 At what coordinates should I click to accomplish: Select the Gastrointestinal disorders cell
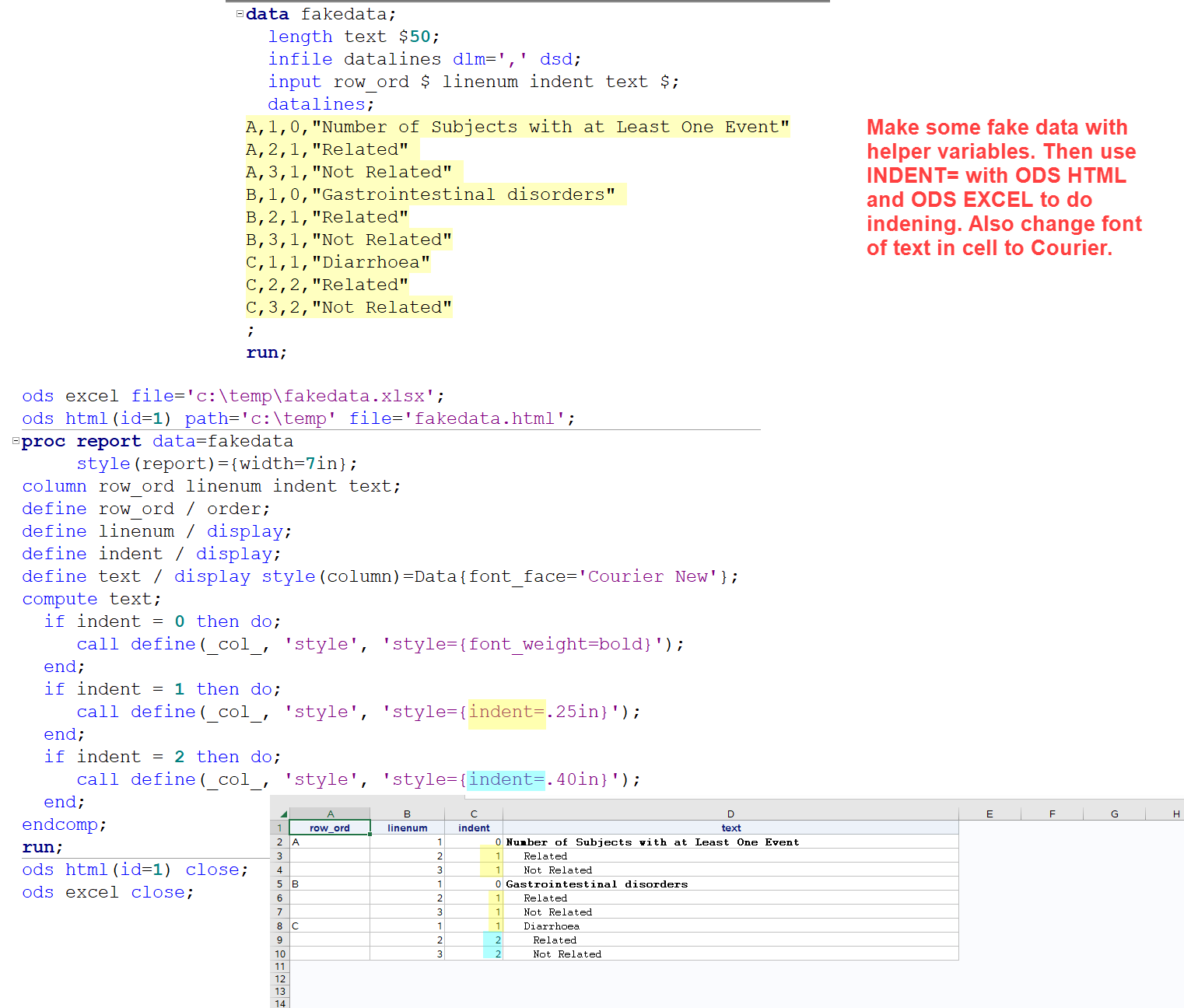597,884
